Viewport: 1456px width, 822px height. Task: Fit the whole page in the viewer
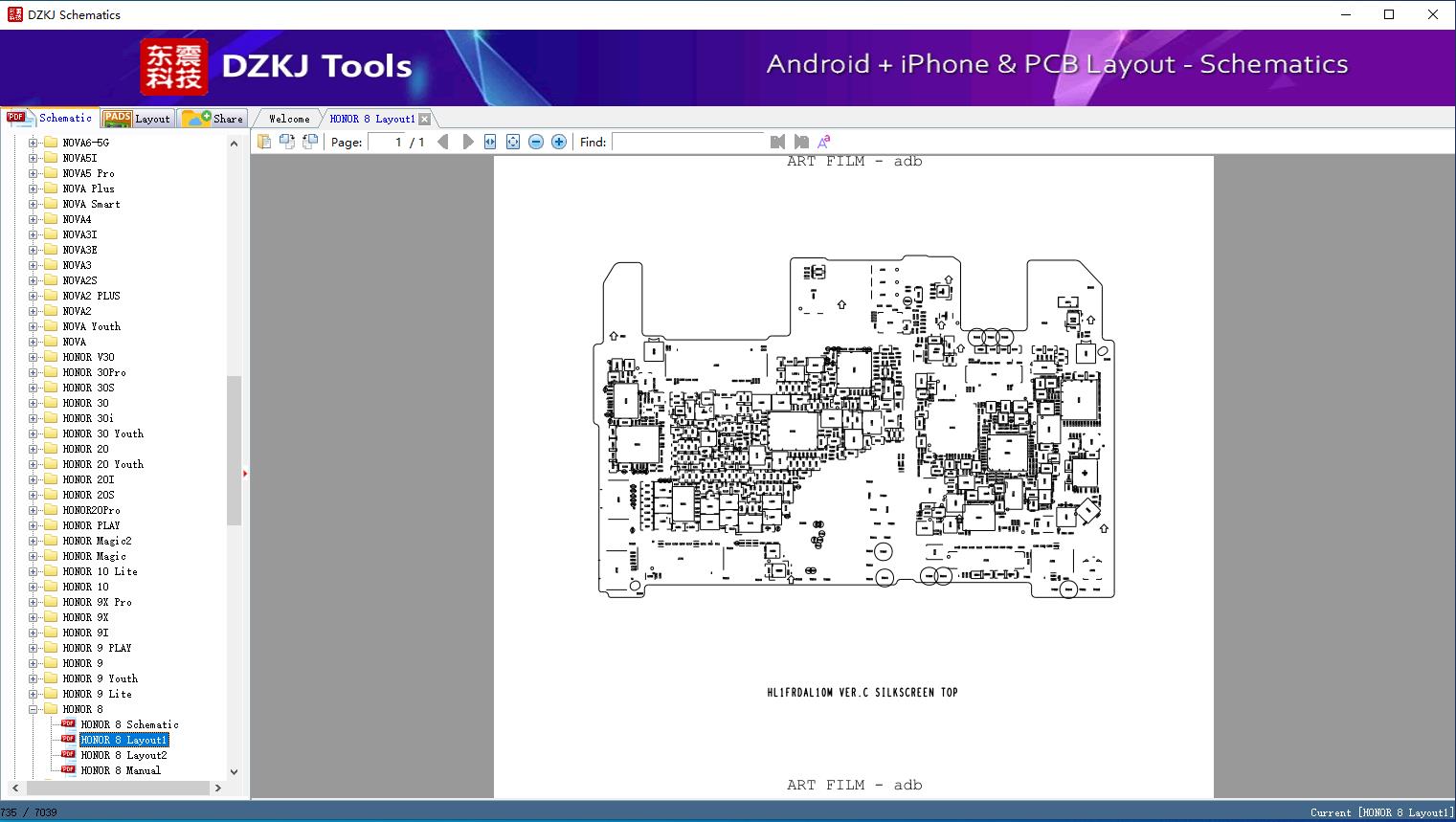[513, 142]
